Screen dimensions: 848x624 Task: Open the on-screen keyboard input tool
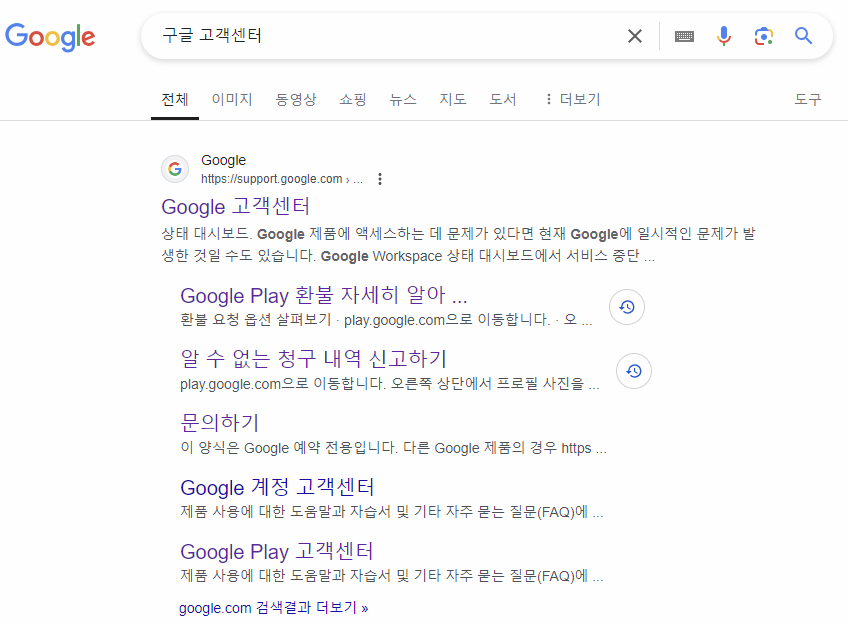click(x=684, y=36)
